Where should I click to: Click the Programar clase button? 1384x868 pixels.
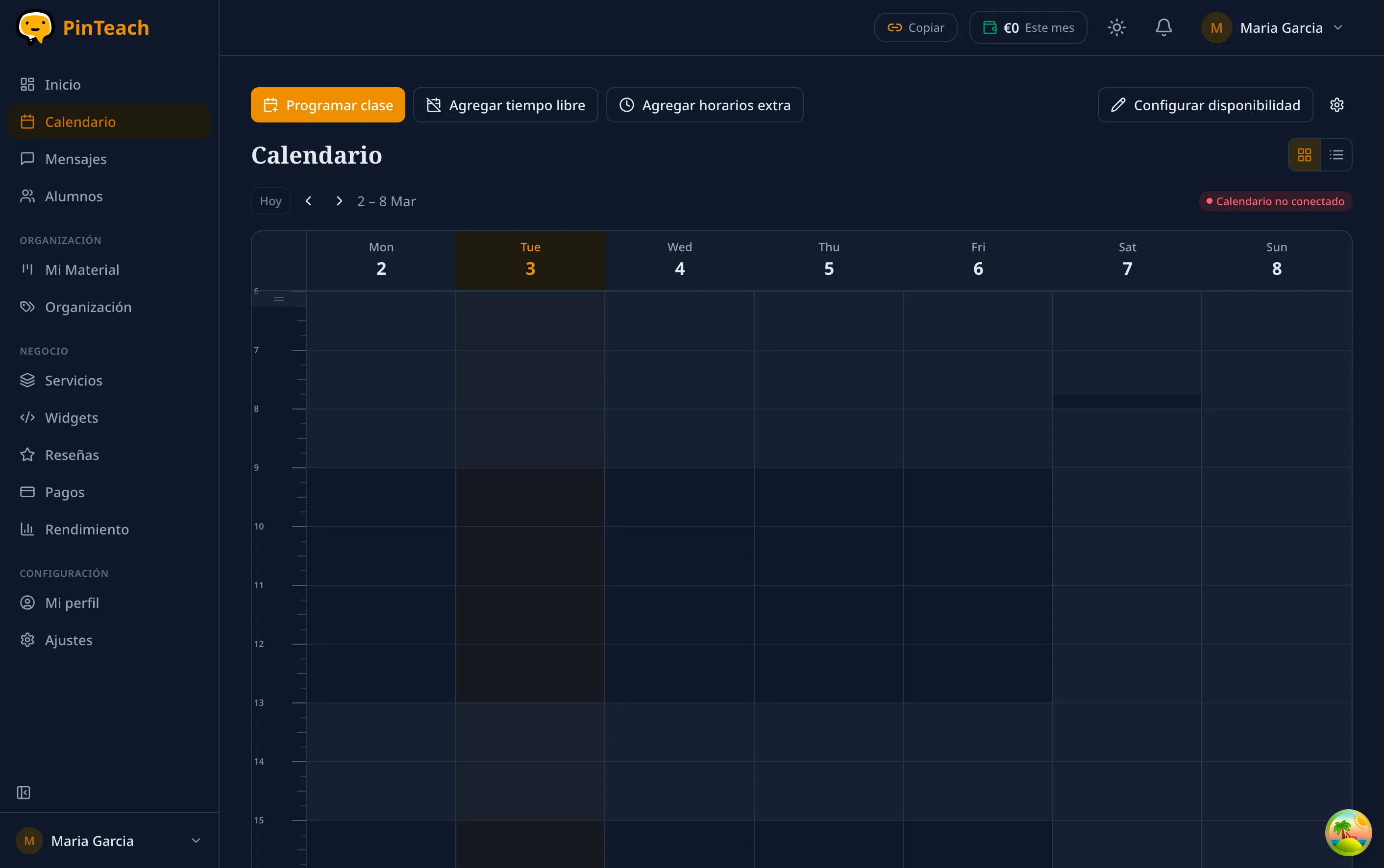[x=328, y=104]
